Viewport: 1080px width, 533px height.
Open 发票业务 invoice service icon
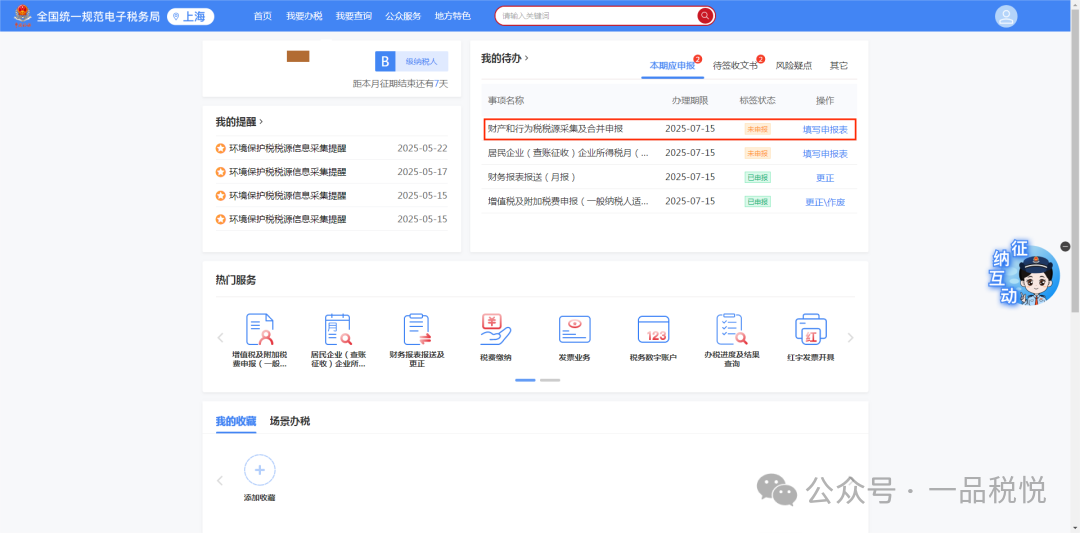click(x=574, y=330)
